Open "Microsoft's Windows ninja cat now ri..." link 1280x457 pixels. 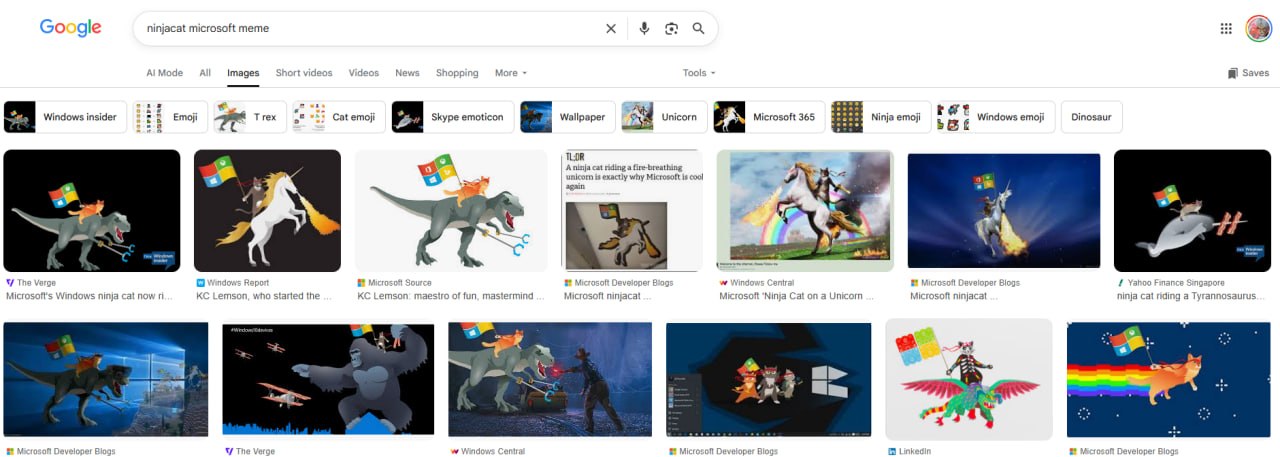91,296
